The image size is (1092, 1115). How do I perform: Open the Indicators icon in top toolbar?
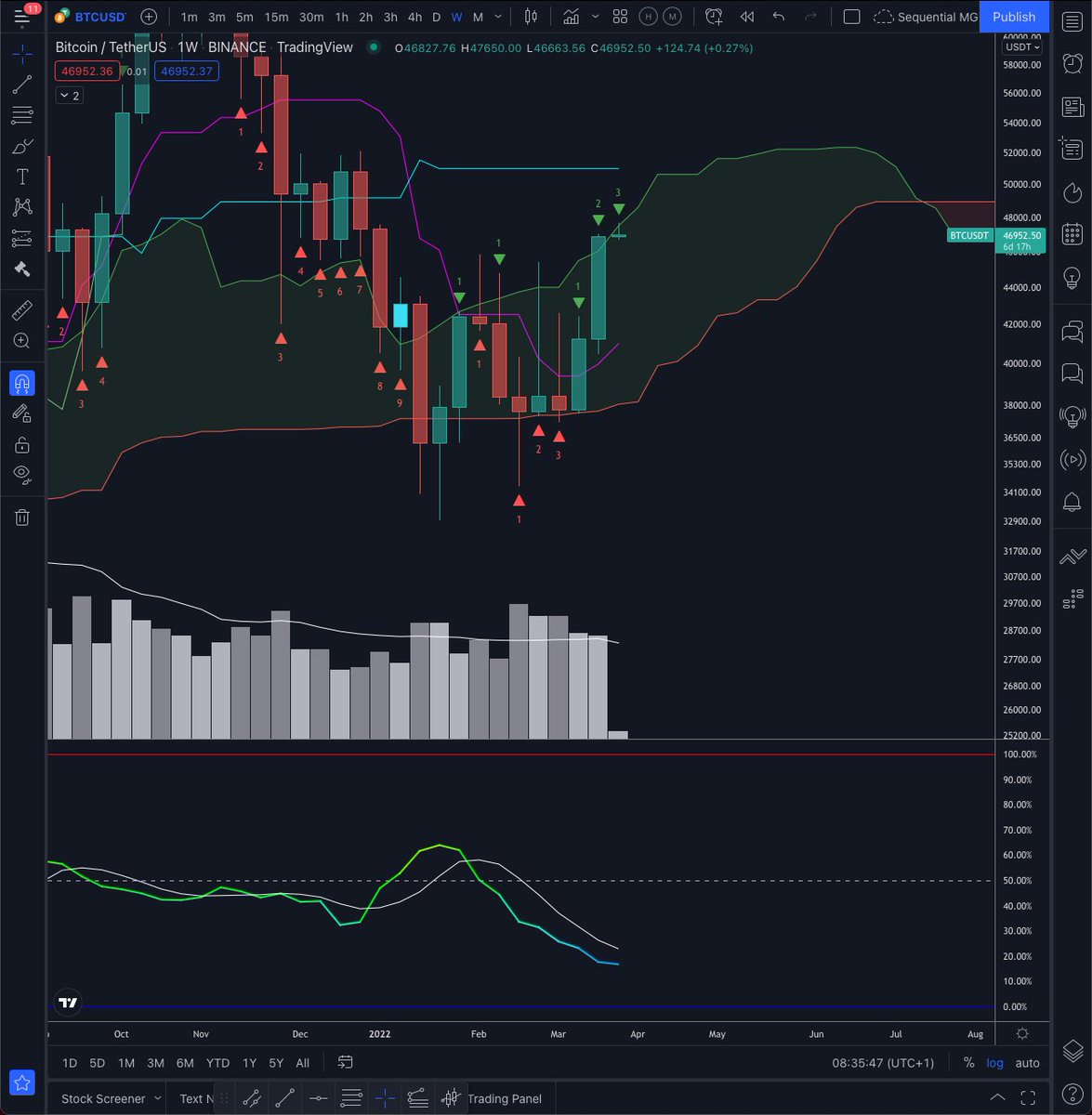571,17
